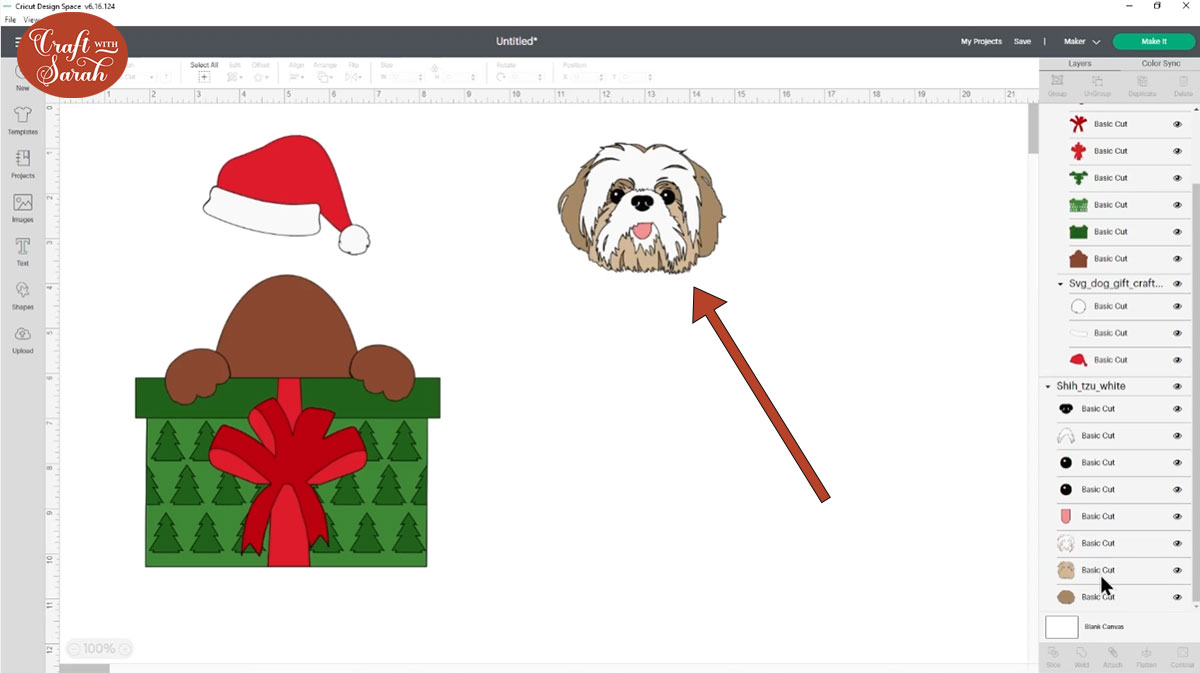This screenshot has width=1200, height=673.
Task: Save the project
Action: (1022, 42)
